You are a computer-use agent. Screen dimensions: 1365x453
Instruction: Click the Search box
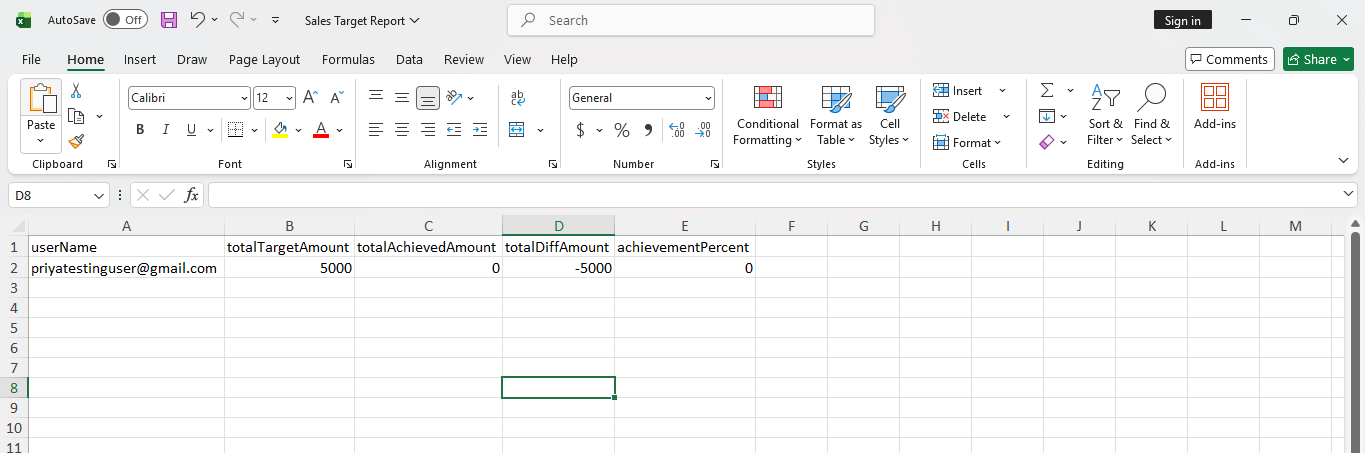[690, 20]
